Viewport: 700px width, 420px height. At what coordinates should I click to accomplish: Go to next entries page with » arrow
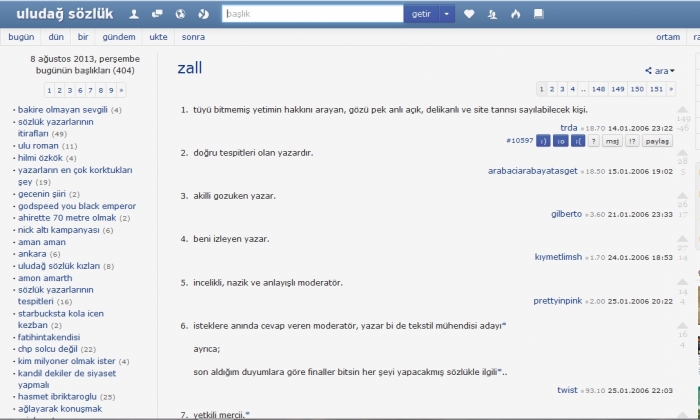click(x=669, y=89)
